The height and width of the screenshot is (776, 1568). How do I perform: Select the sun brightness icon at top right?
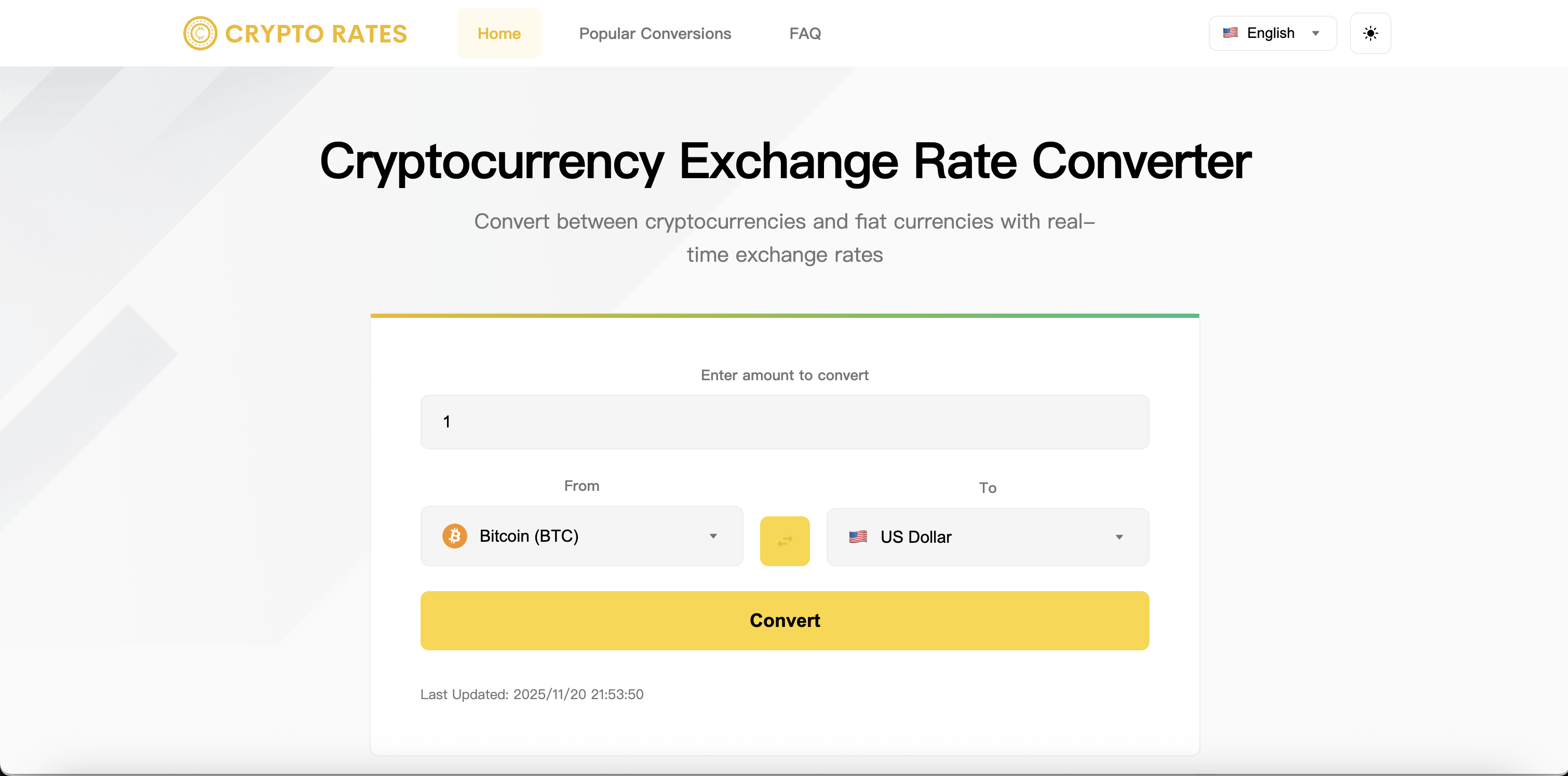tap(1371, 33)
